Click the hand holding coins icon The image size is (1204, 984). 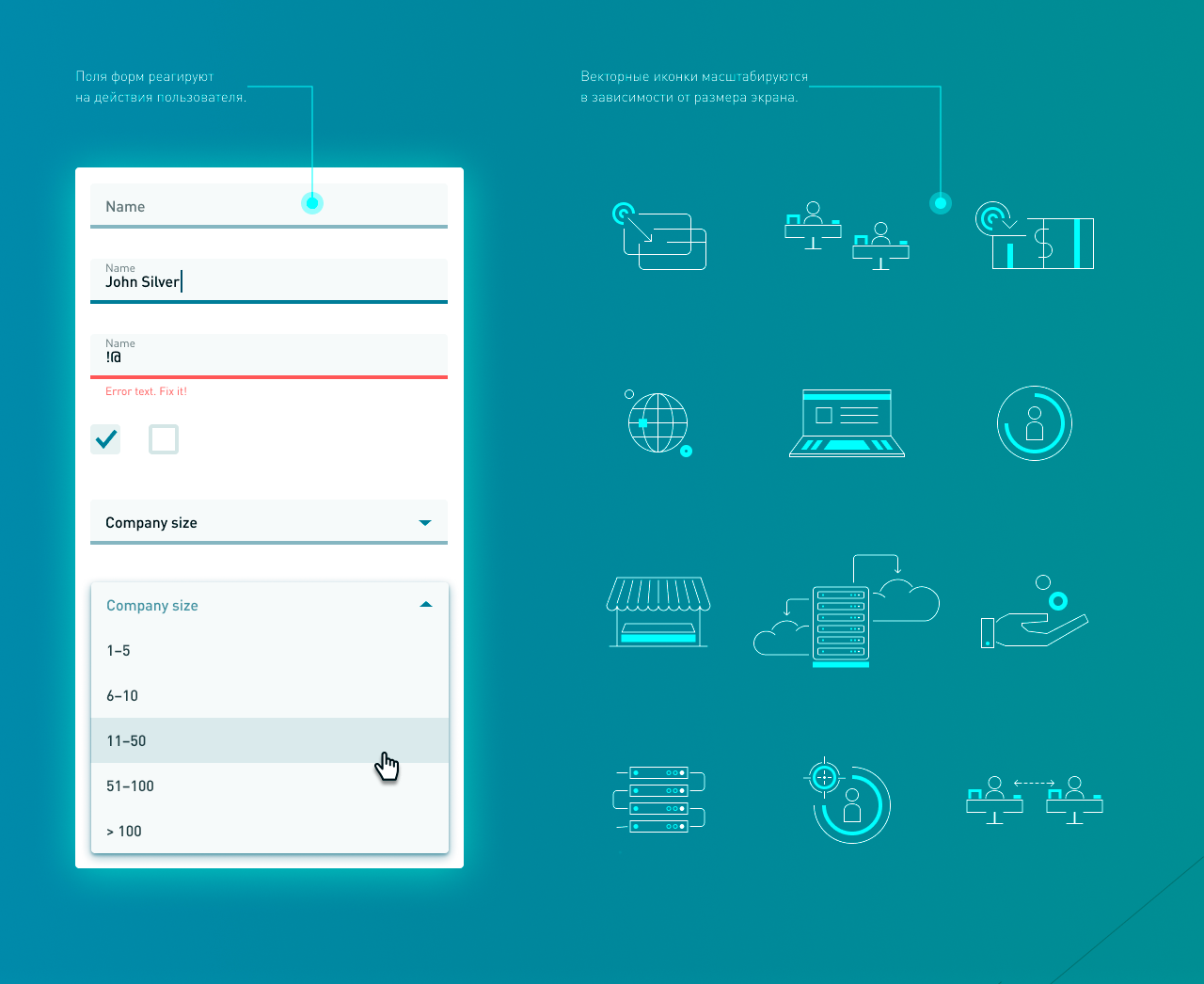pos(1034,616)
